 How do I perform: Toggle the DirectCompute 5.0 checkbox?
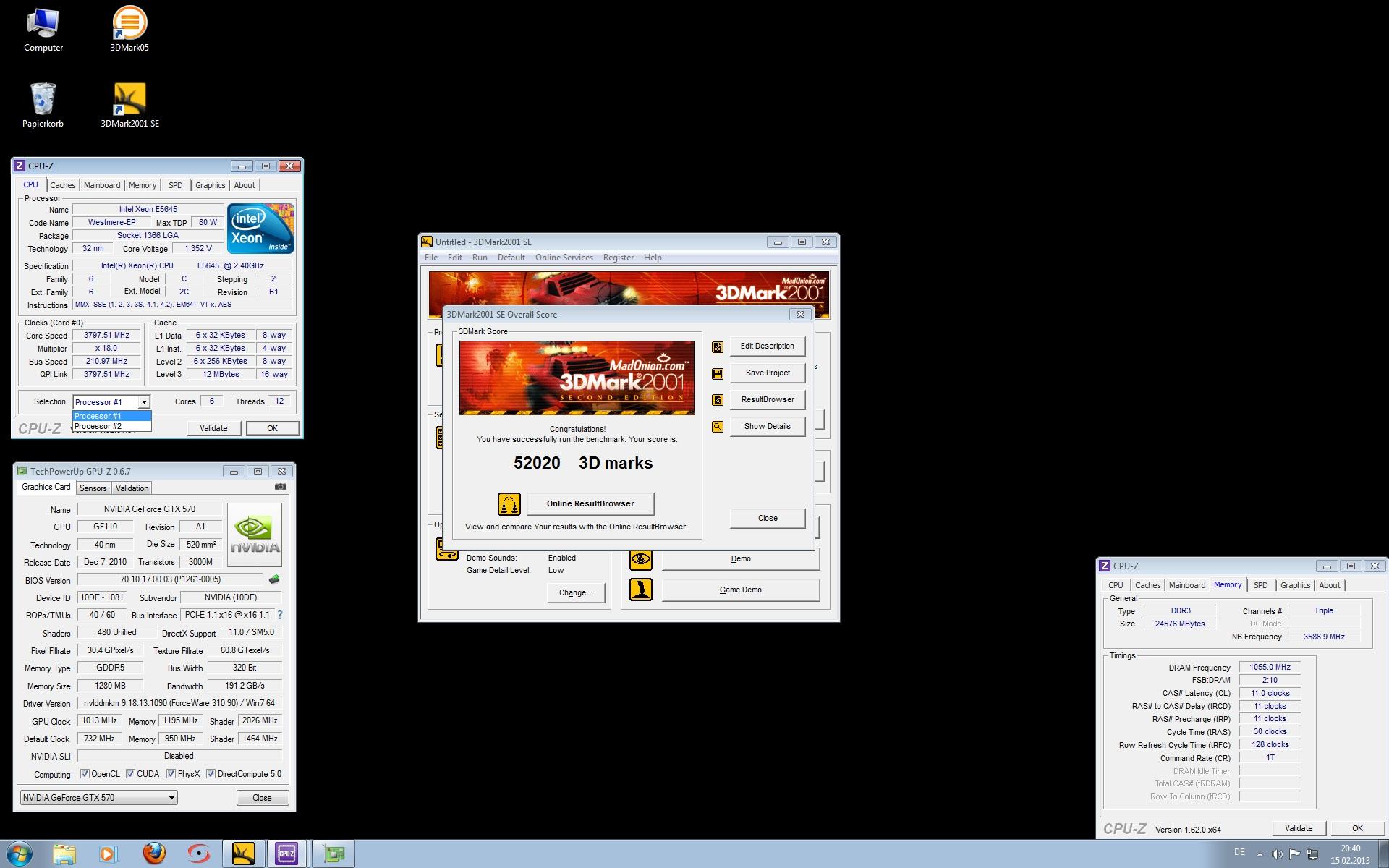211,774
